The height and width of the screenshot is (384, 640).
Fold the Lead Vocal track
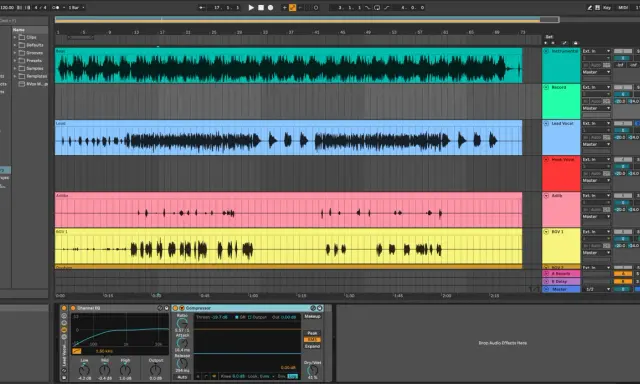click(546, 123)
